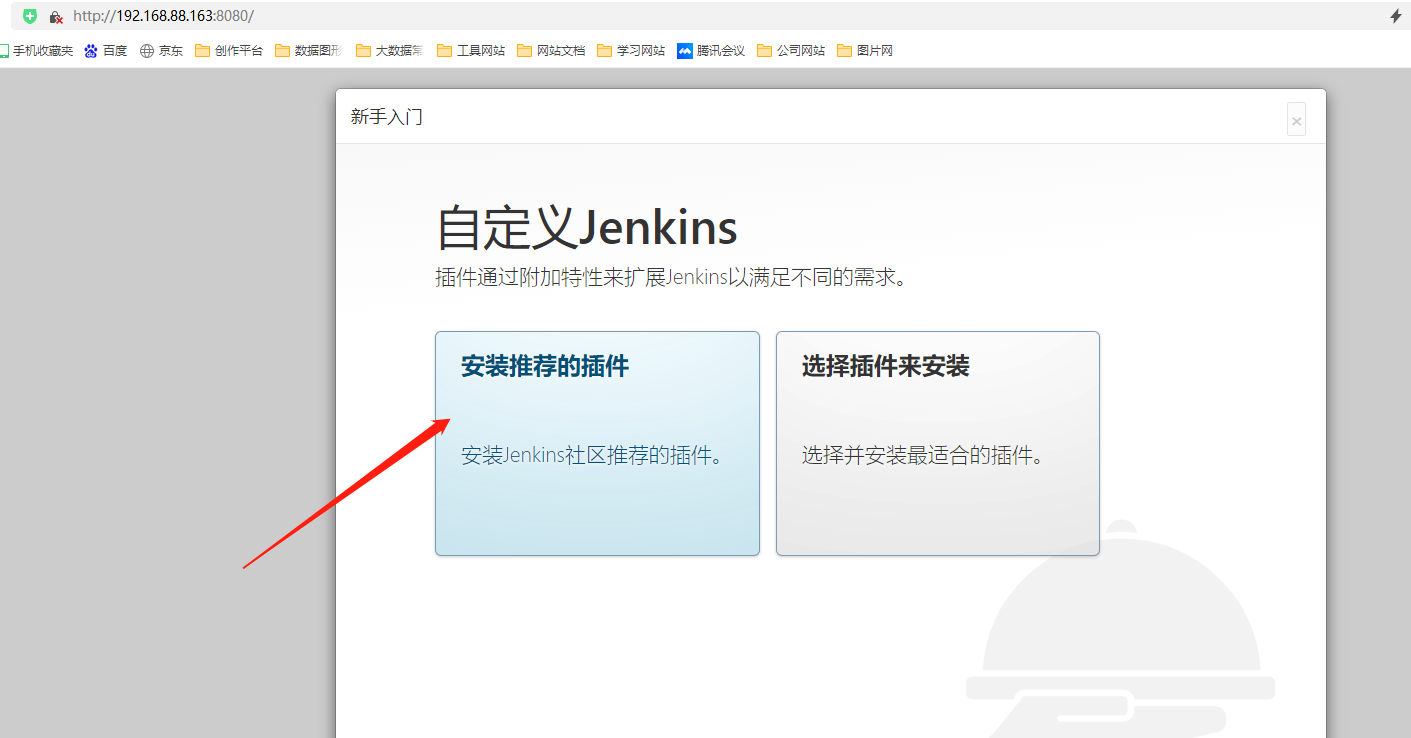Choose 安装推荐的插件 option
The image size is (1411, 738).
coord(597,443)
